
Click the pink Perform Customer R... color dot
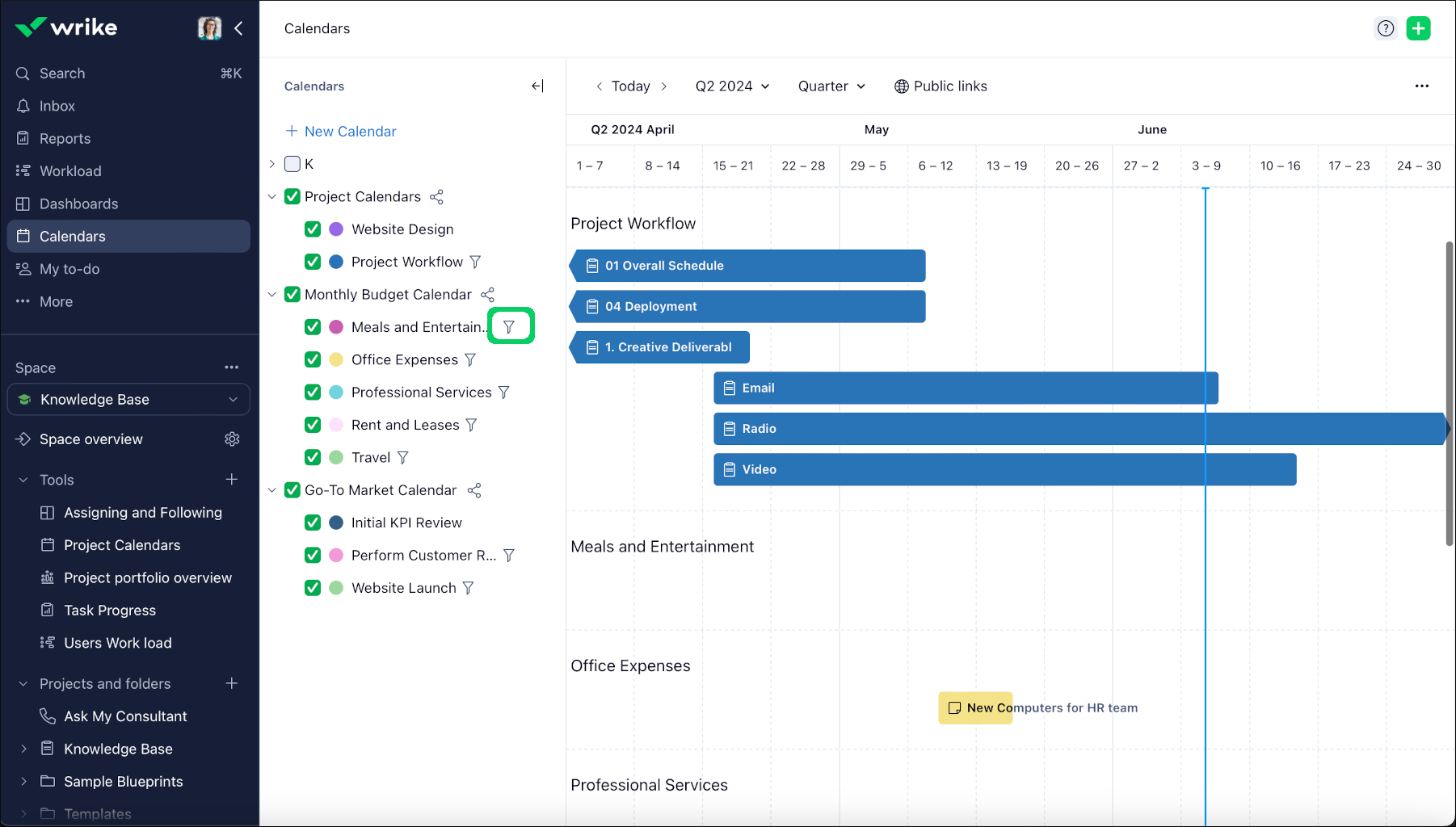click(336, 556)
